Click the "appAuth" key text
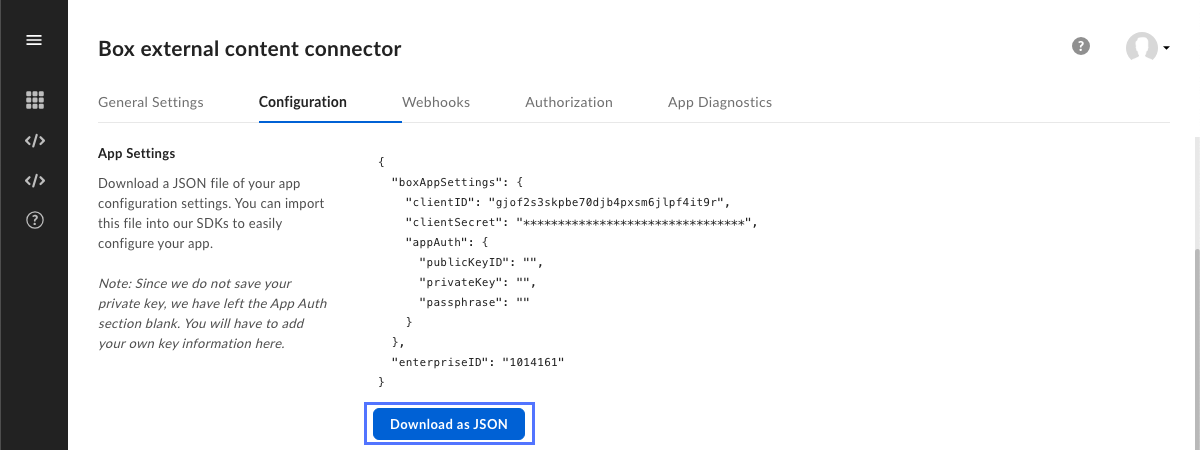This screenshot has height=450, width=1200. click(x=437, y=242)
